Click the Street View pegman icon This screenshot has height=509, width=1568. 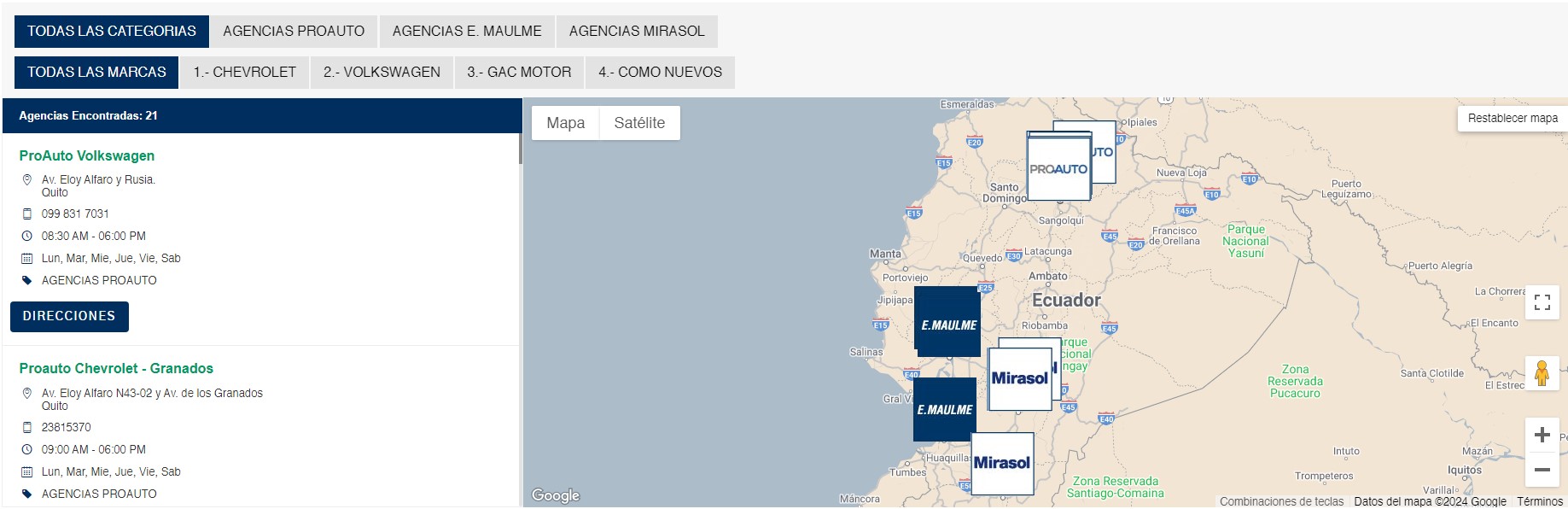pos(1542,373)
